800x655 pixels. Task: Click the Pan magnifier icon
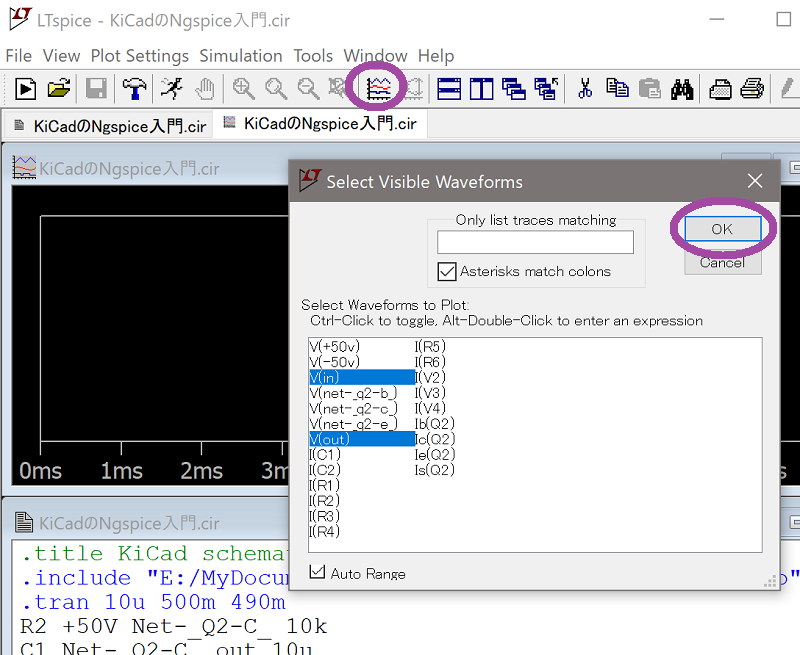pyautogui.click(x=276, y=89)
